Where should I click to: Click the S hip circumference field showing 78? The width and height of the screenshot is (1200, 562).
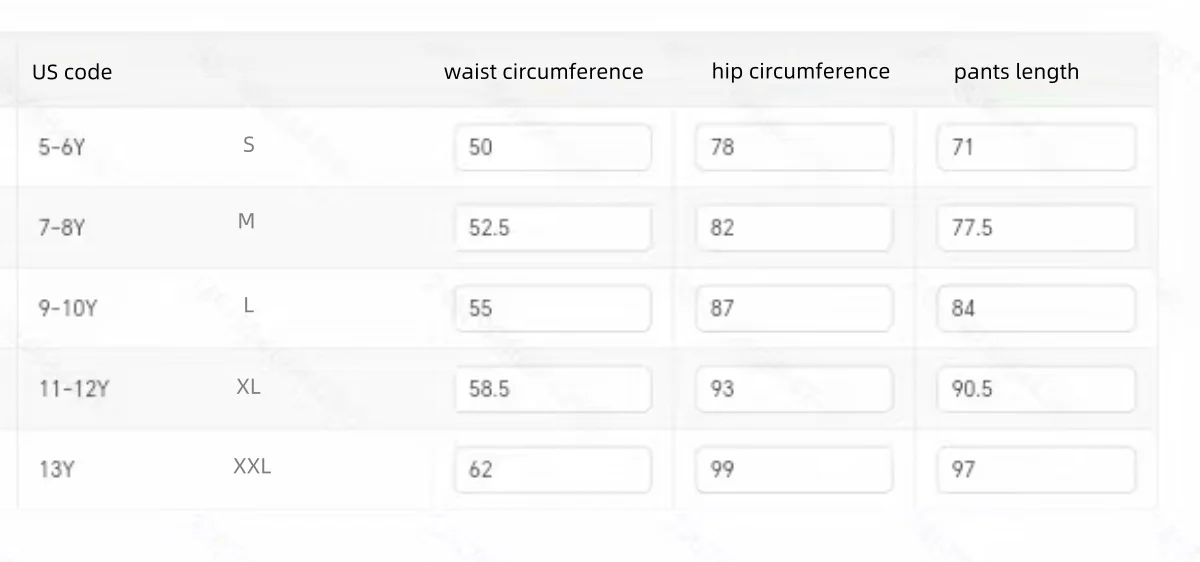point(794,147)
